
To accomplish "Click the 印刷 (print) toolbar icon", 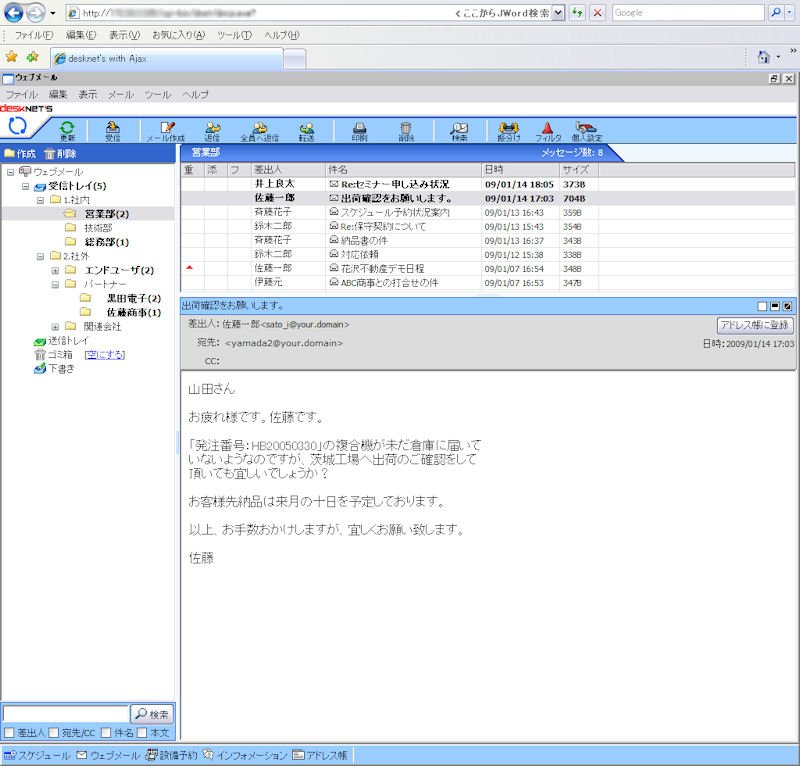I will (x=360, y=131).
